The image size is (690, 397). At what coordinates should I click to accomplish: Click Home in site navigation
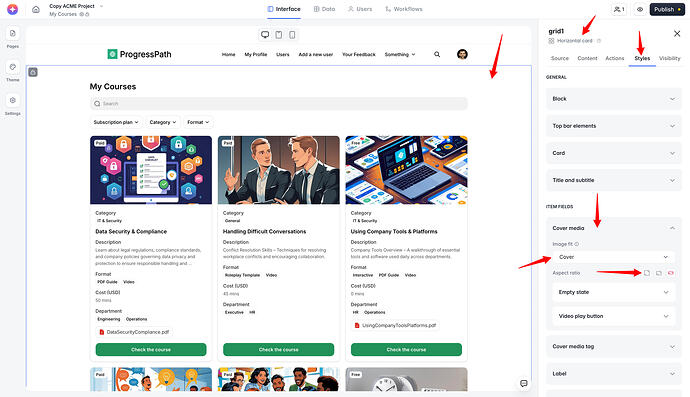click(x=228, y=55)
